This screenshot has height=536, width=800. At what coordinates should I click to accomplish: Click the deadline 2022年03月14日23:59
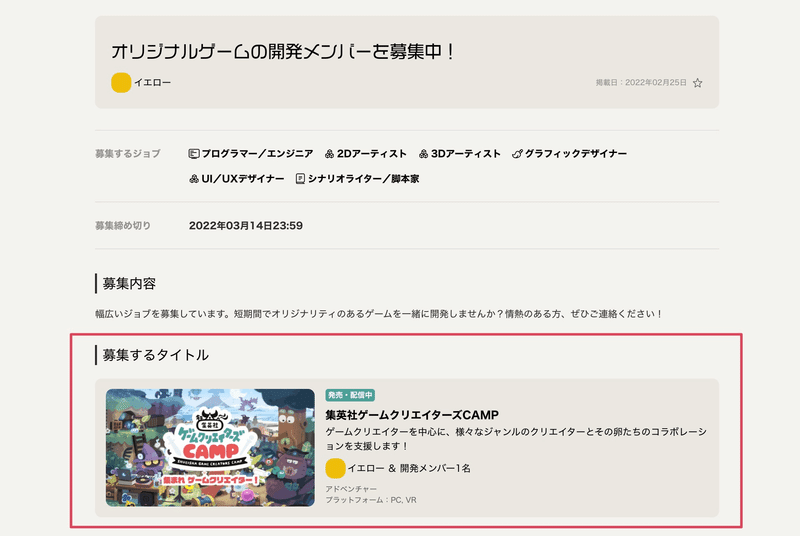pos(246,225)
